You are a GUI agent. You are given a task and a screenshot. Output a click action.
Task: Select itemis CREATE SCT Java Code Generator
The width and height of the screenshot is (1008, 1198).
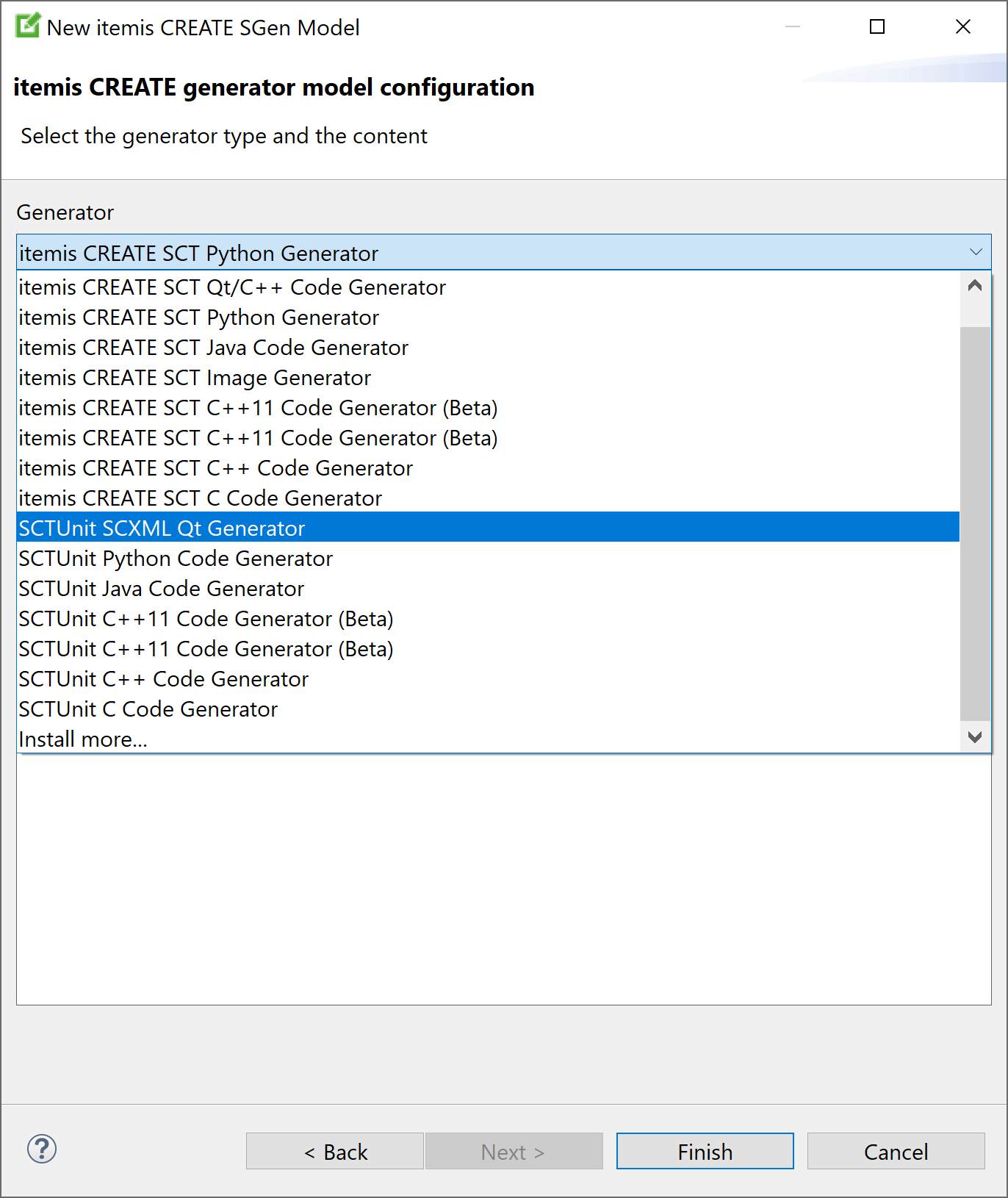[x=488, y=348]
